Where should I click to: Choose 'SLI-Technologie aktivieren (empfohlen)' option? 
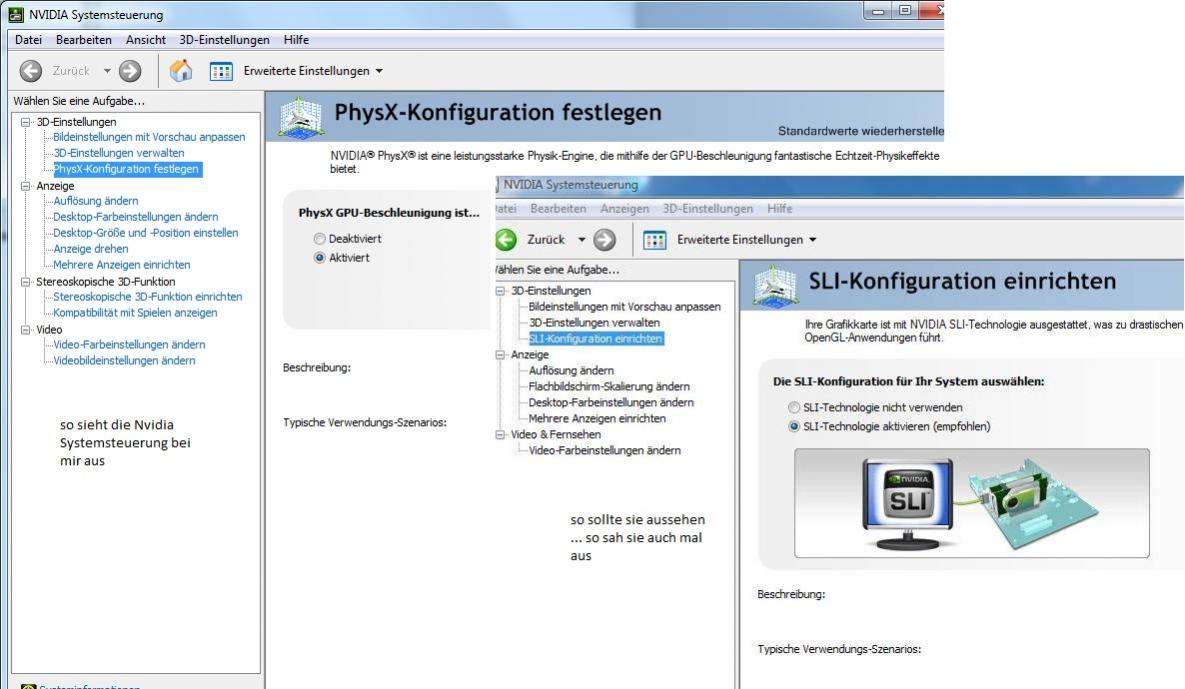tap(794, 426)
